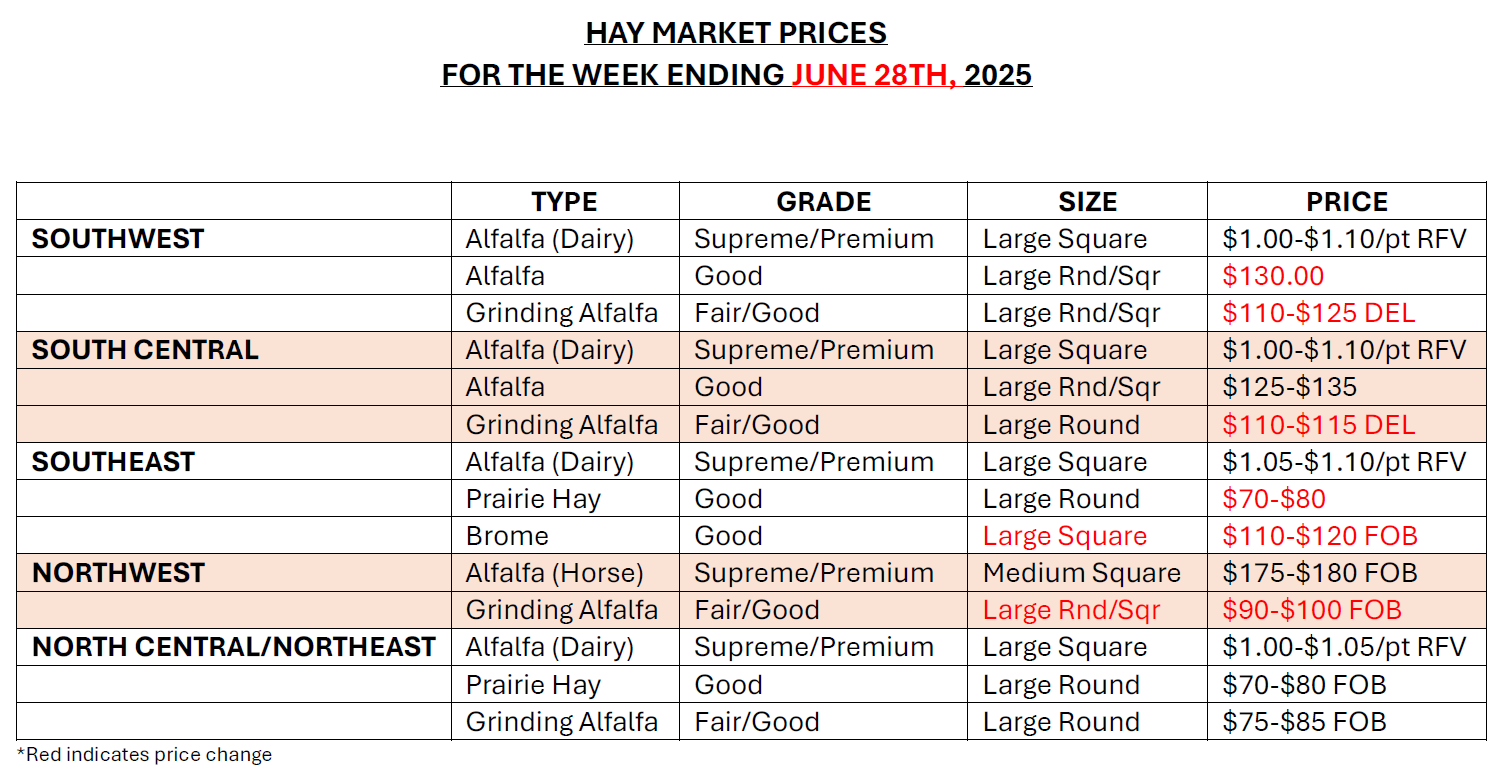The width and height of the screenshot is (1508, 773).
Task: Select the red $90-$100 FOB price
Action: (x=1311, y=610)
